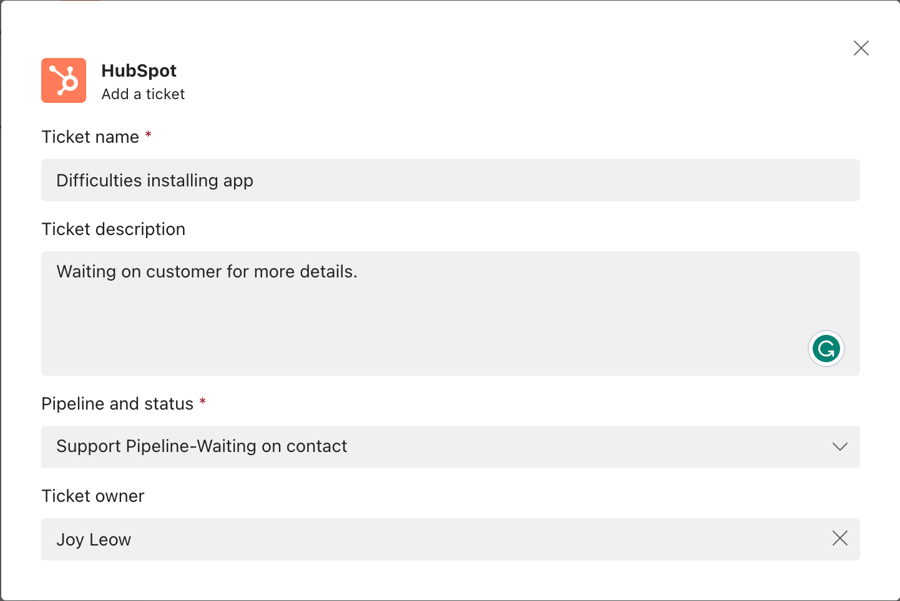Screen dimensions: 900x601
Task: Open the Support Pipeline status selector
Action: [450, 447]
